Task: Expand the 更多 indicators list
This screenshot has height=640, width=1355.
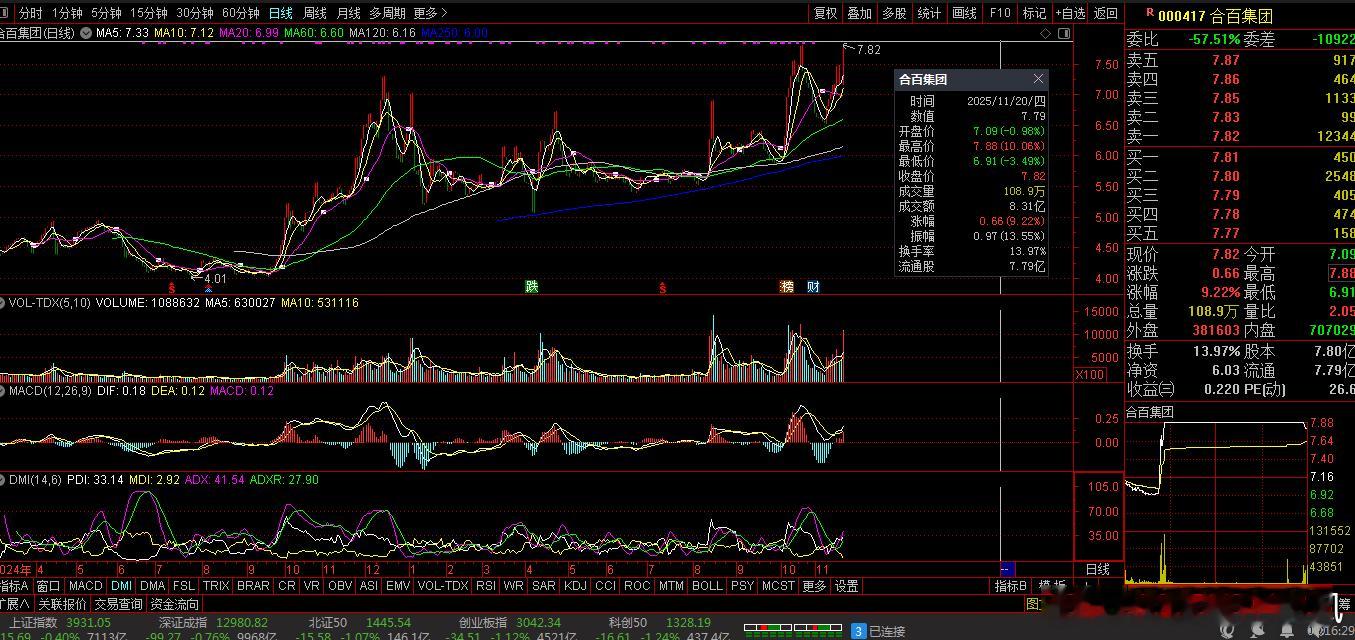Action: pos(815,586)
